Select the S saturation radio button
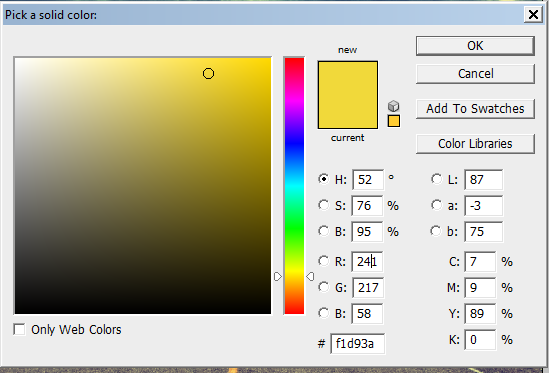This screenshot has width=549, height=373. (x=324, y=205)
